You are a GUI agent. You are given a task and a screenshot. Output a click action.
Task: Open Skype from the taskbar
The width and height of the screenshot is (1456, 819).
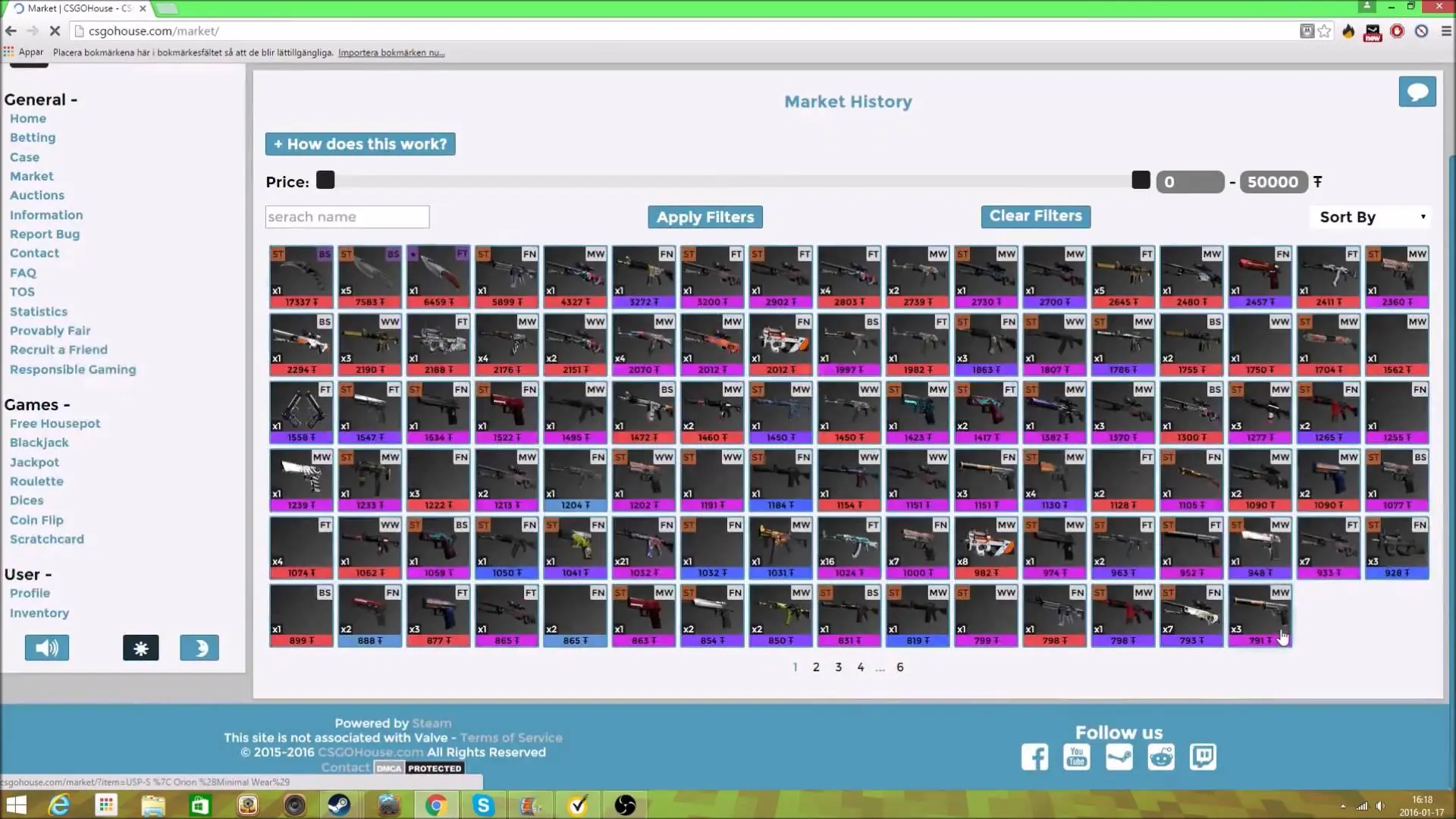(483, 805)
